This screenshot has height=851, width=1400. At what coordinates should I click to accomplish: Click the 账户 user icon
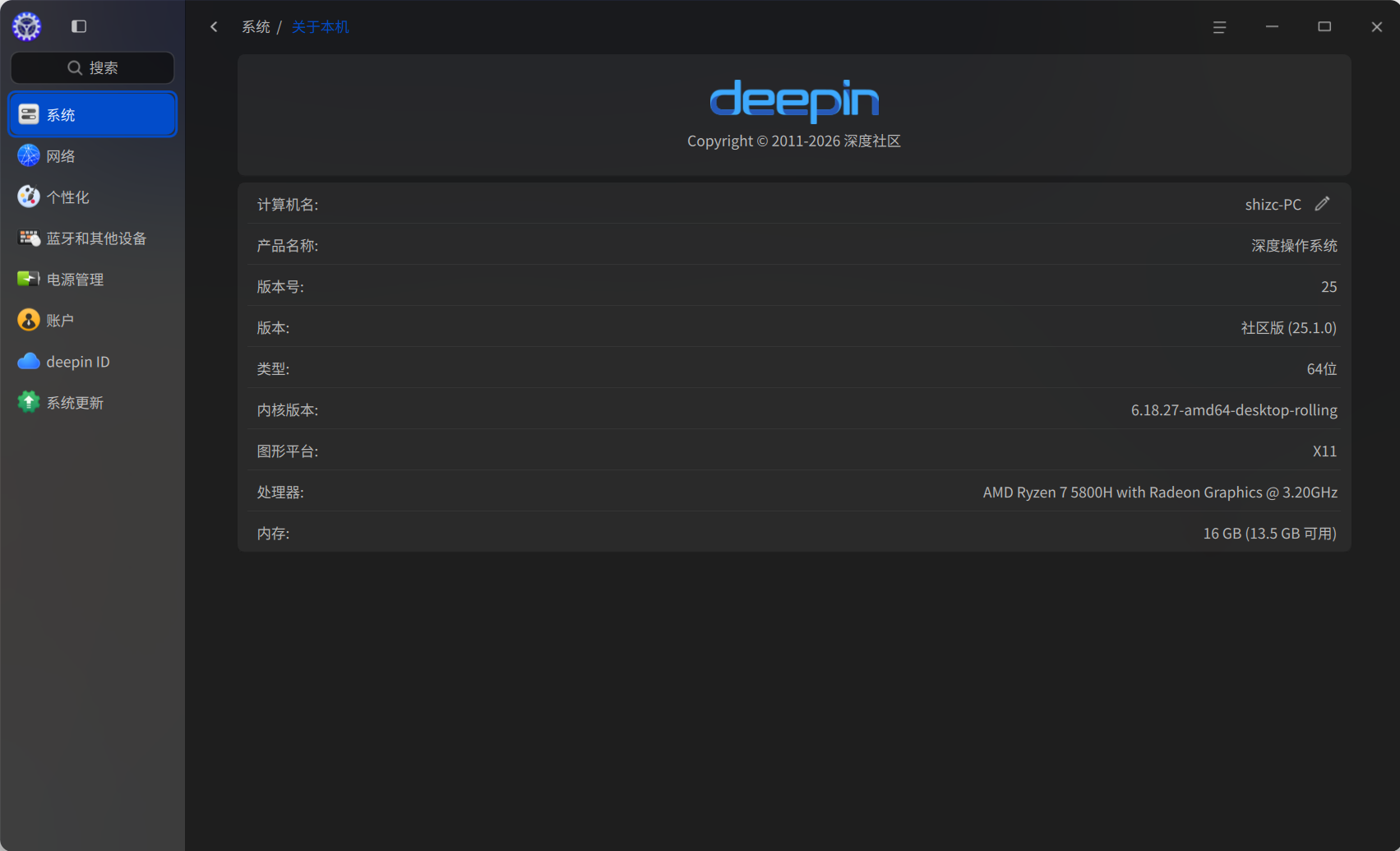pos(29,320)
